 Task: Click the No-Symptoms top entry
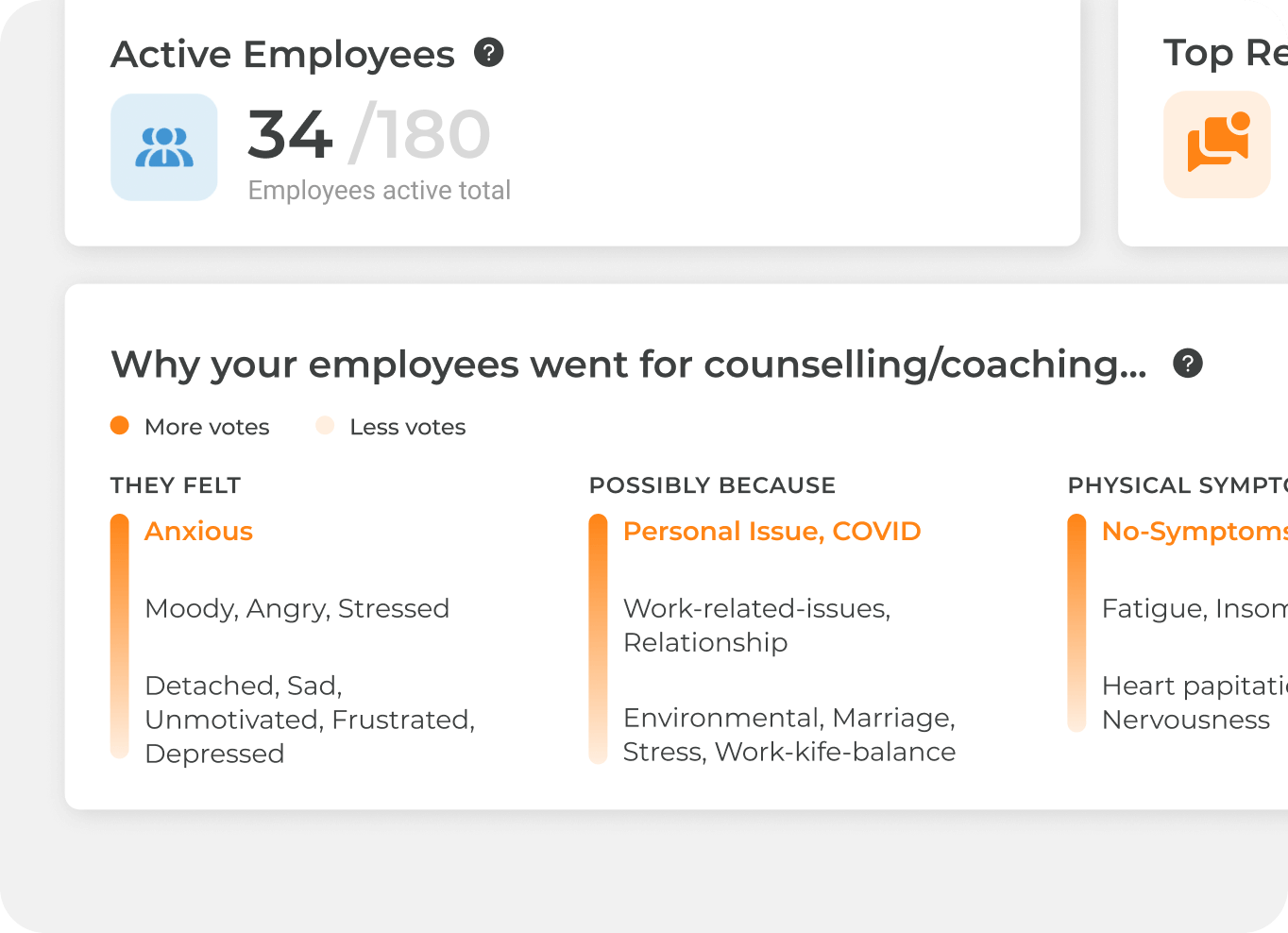tap(1194, 532)
